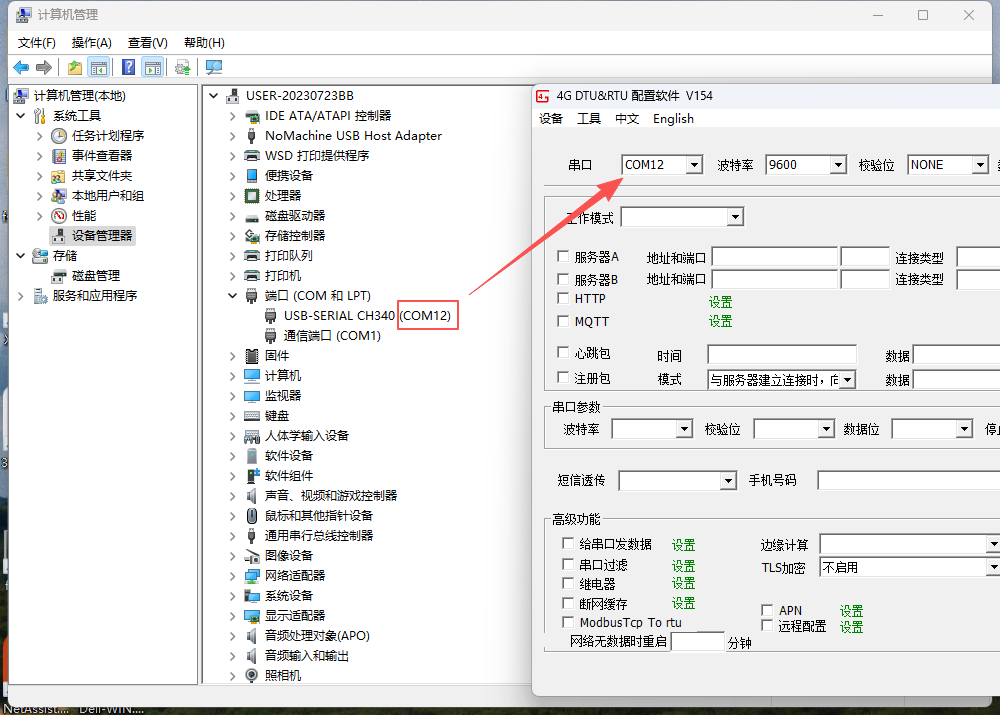Viewport: 1000px width, 715px height.
Task: Select 磁盘管理 in the left tree
Action: 95,275
